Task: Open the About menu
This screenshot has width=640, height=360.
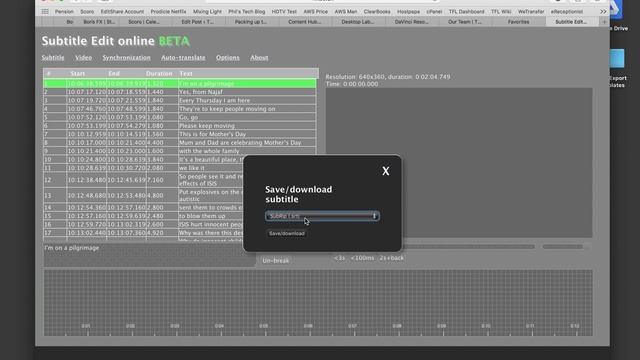Action: 259,58
